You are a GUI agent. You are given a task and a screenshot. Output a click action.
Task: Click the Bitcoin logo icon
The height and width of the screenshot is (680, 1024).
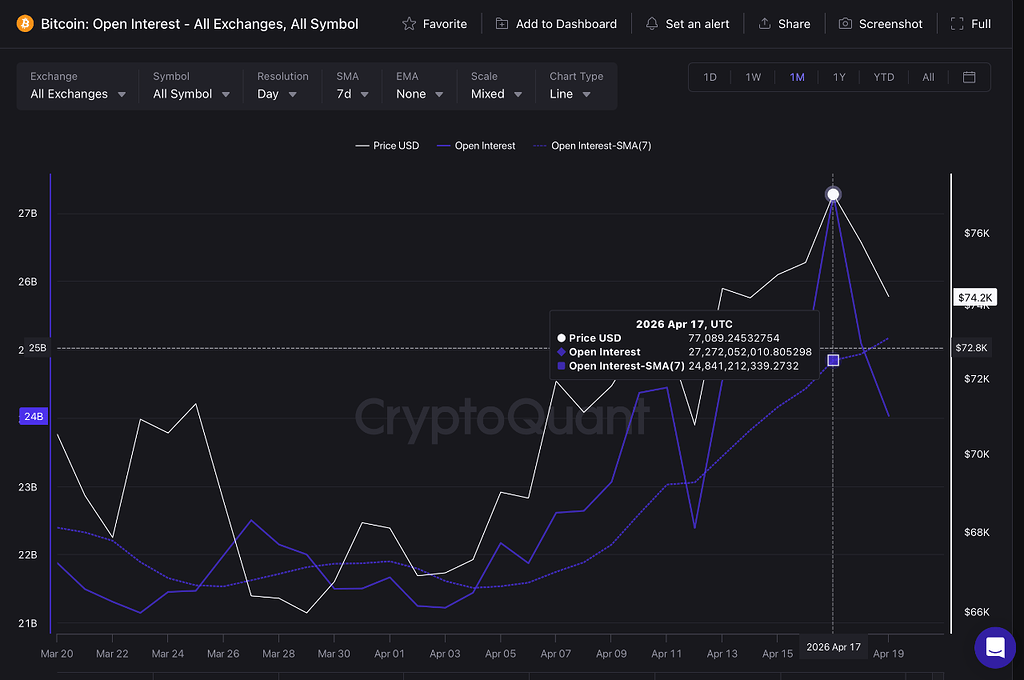[25, 24]
